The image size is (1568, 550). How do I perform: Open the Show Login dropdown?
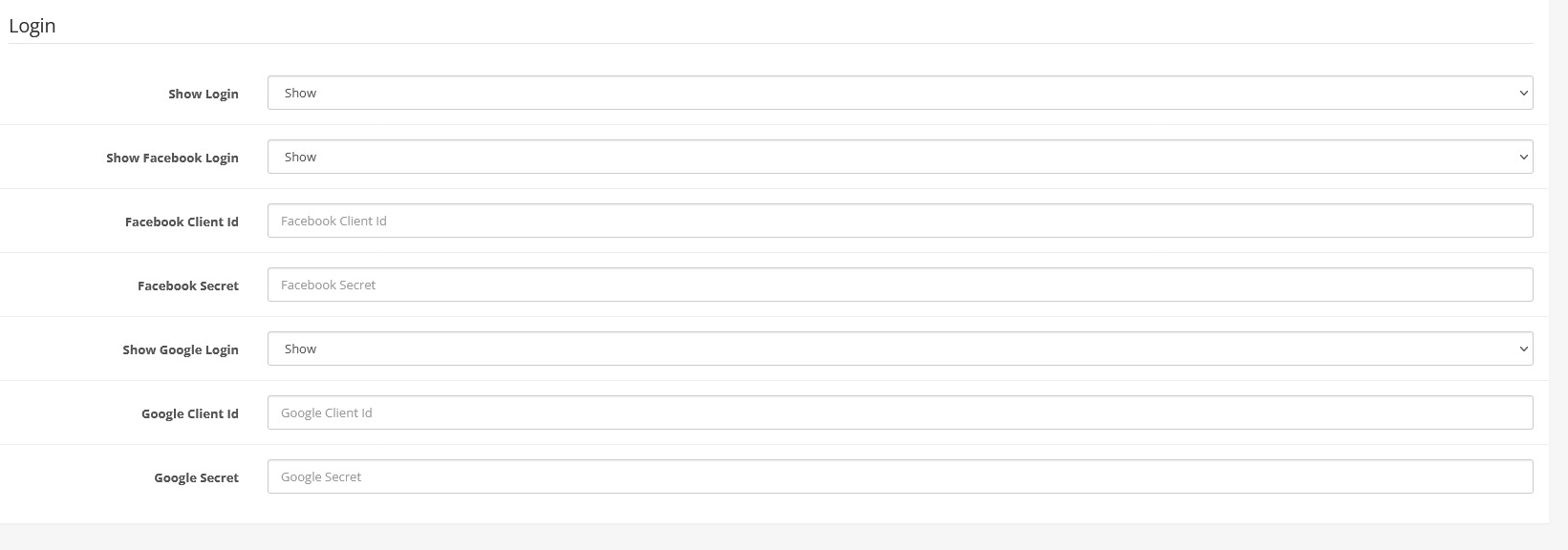[900, 93]
